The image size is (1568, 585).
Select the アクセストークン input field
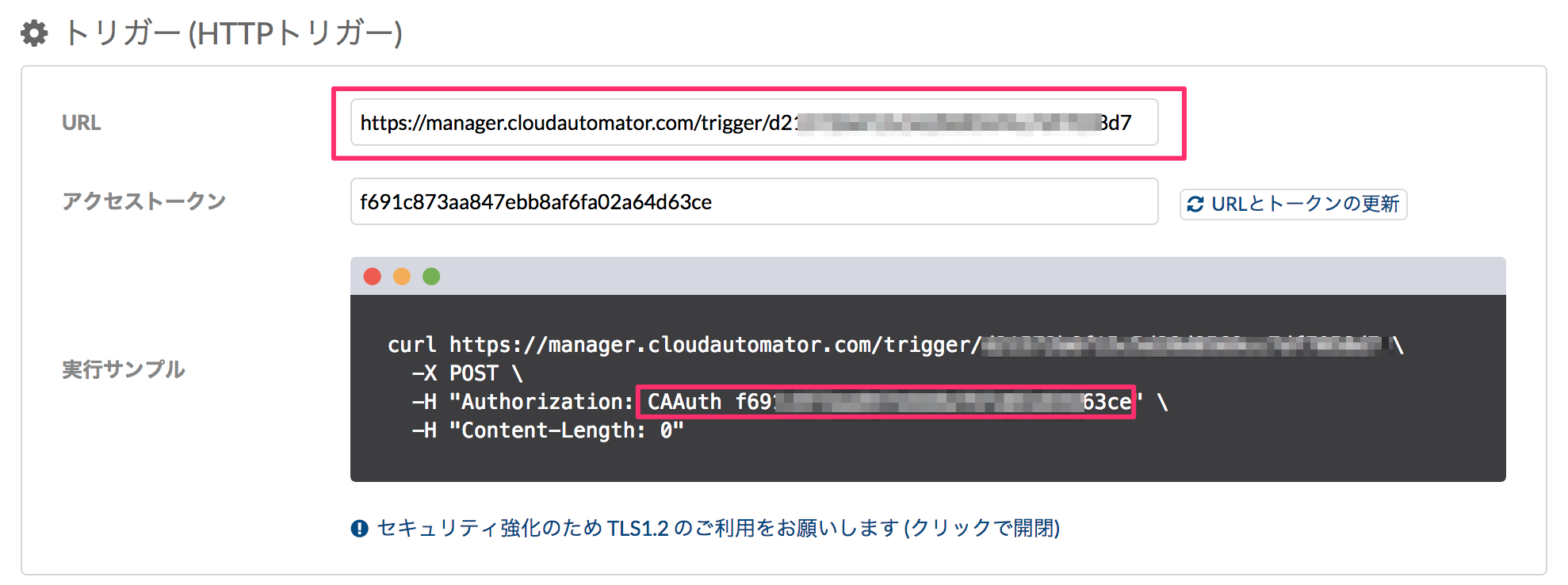754,201
